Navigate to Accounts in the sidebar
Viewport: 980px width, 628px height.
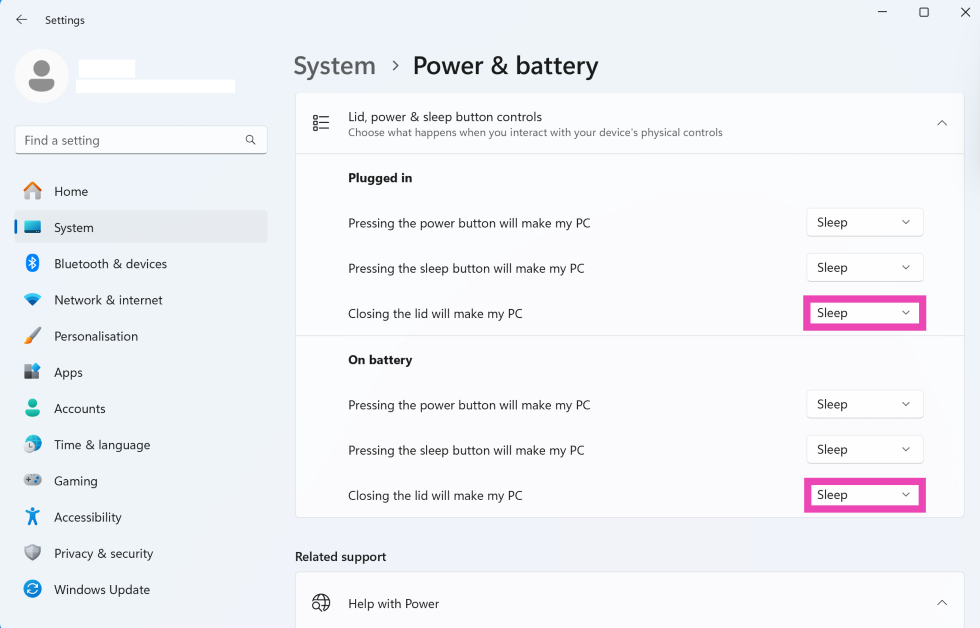[79, 409]
